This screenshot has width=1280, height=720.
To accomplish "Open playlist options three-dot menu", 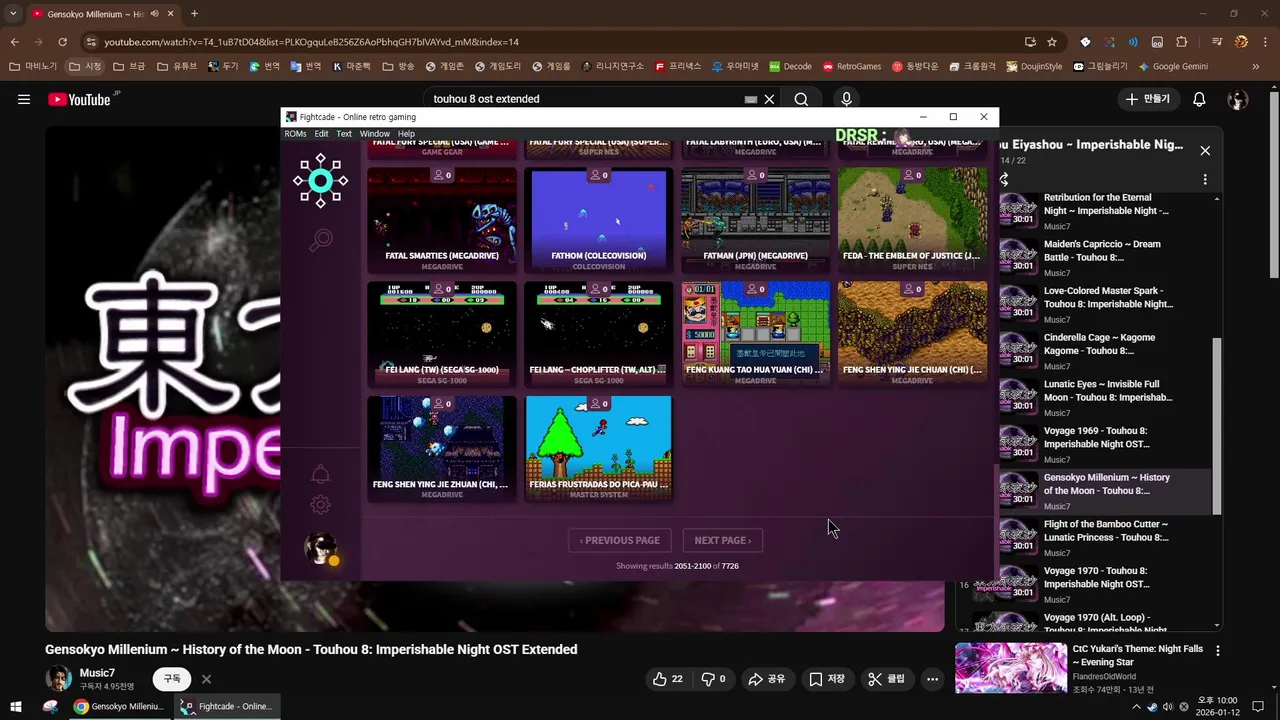I will click(1205, 180).
